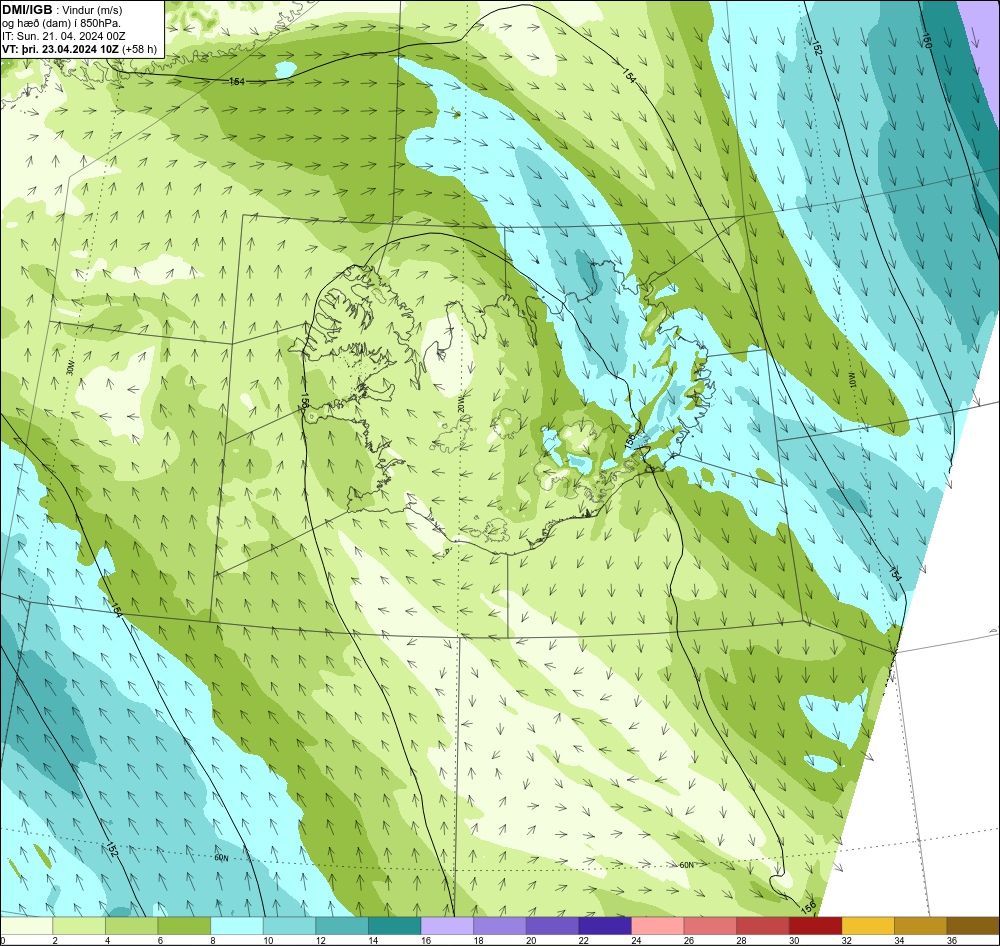1000x946 pixels.
Task: Click legend tick number '4'
Action: coord(107,940)
